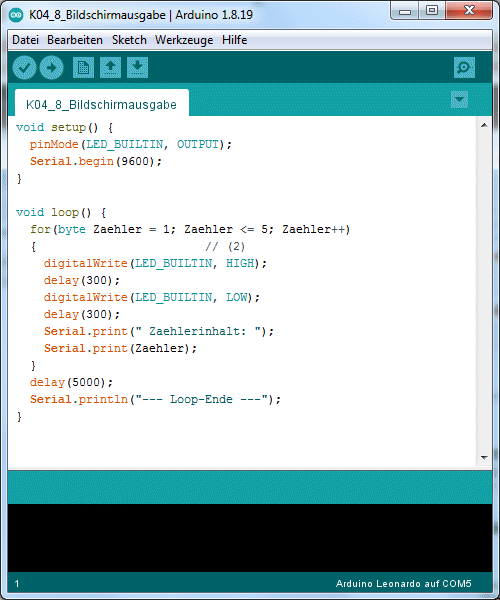Create a new sketch via toolbar icon
Image resolution: width=500 pixels, height=600 pixels.
(x=83, y=68)
